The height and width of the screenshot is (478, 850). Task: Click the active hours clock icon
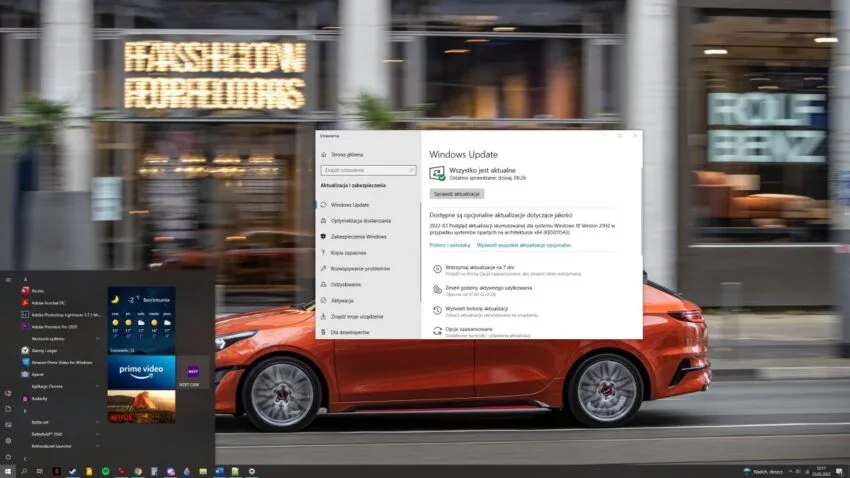point(437,289)
